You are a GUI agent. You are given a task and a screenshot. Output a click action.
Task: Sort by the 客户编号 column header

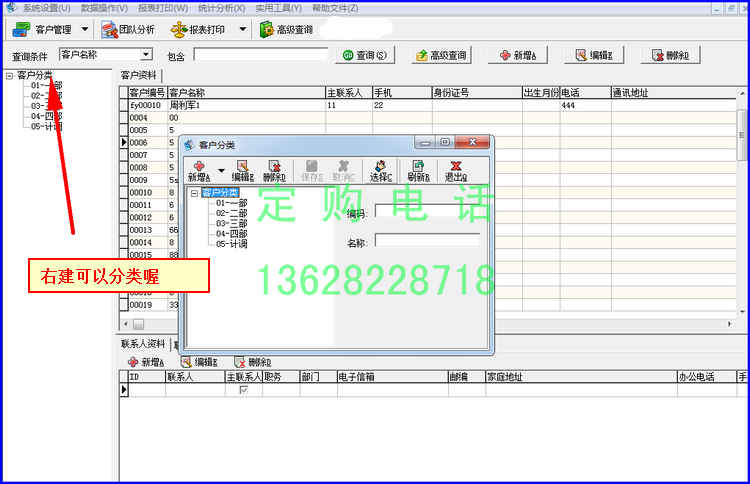click(x=147, y=93)
